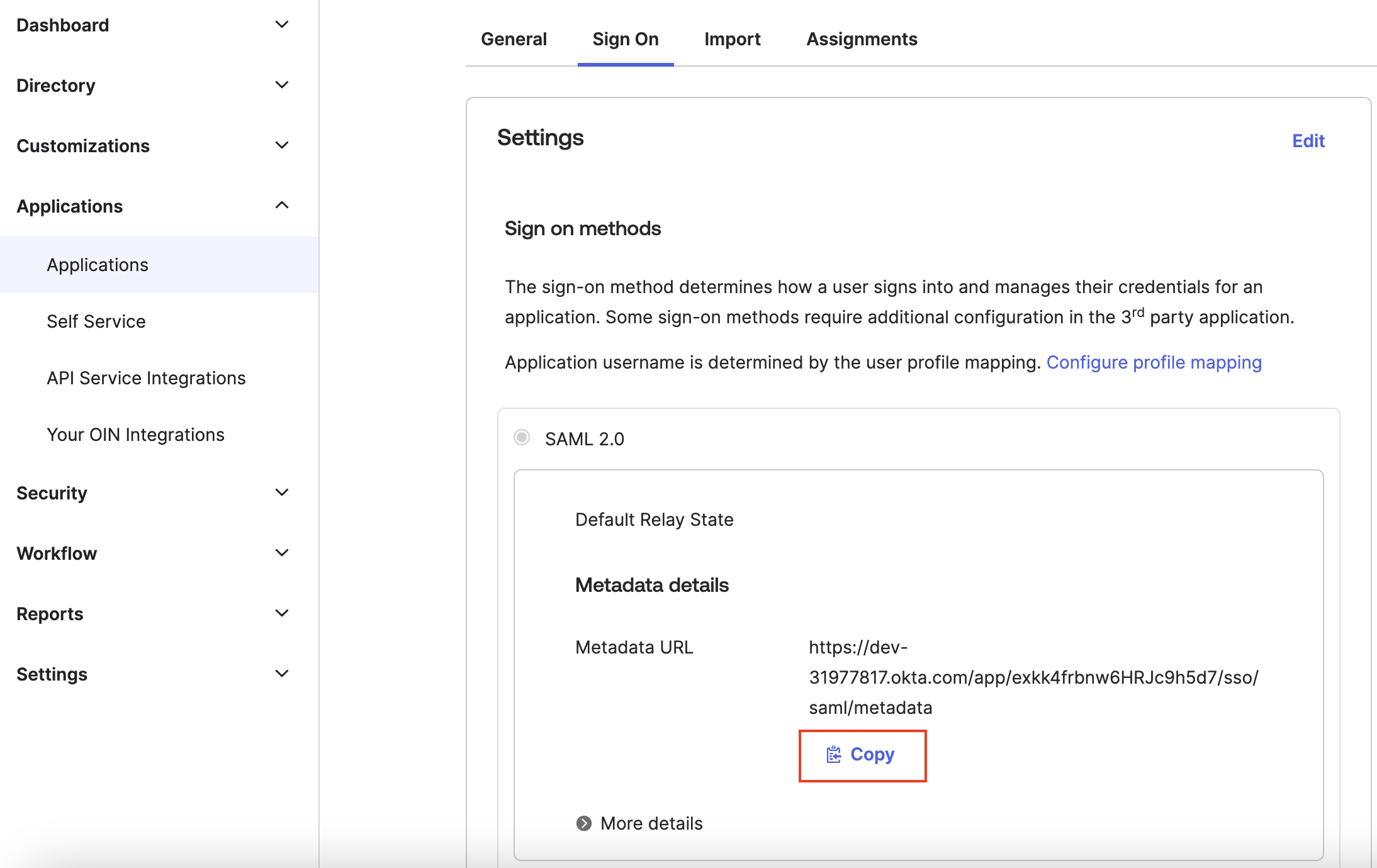
Task: Click the Metadata details heading
Action: [x=652, y=585]
